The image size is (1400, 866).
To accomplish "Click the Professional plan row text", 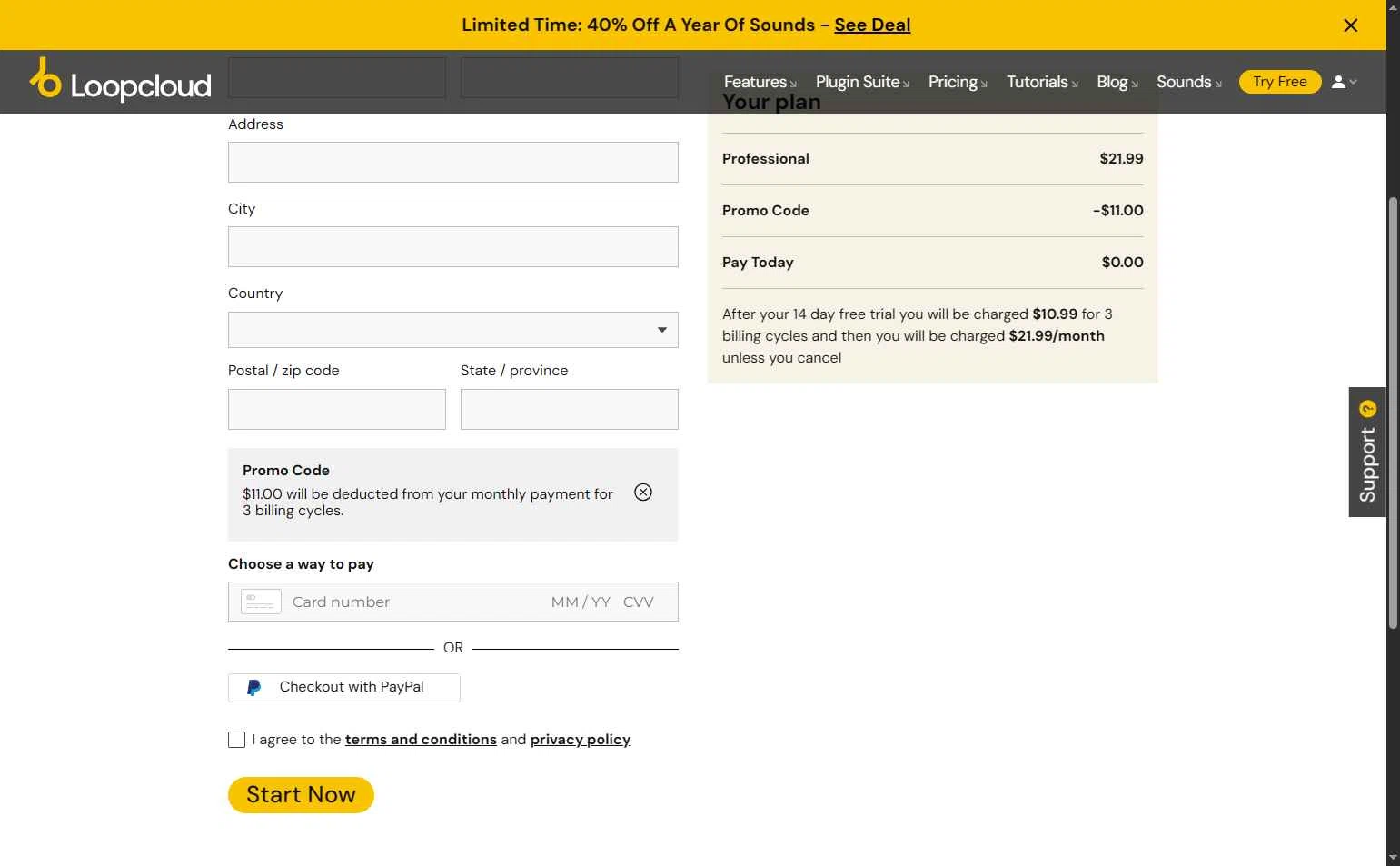I will click(x=766, y=159).
